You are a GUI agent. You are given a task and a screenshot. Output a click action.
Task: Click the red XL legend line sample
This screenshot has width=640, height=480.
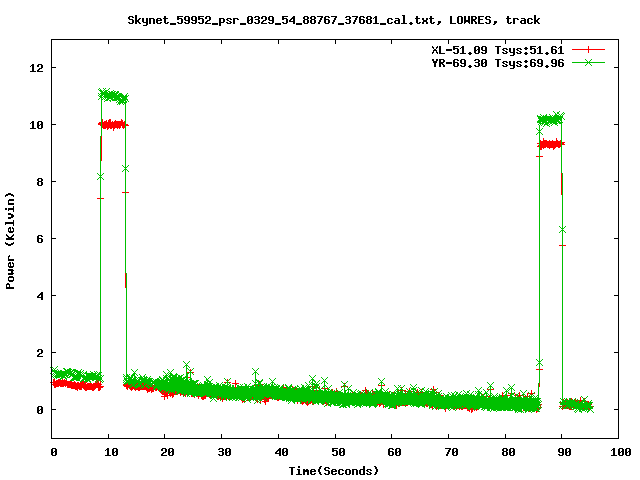588,50
